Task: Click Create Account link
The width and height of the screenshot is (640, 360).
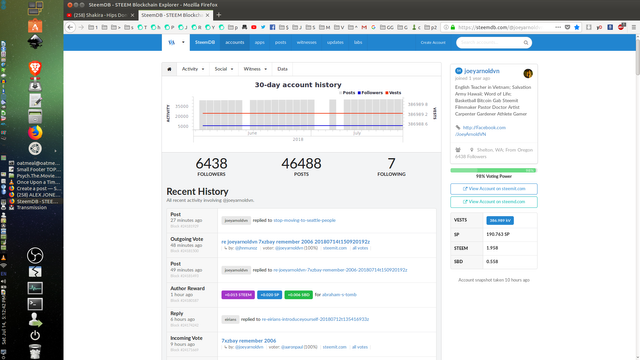Action: (x=433, y=42)
